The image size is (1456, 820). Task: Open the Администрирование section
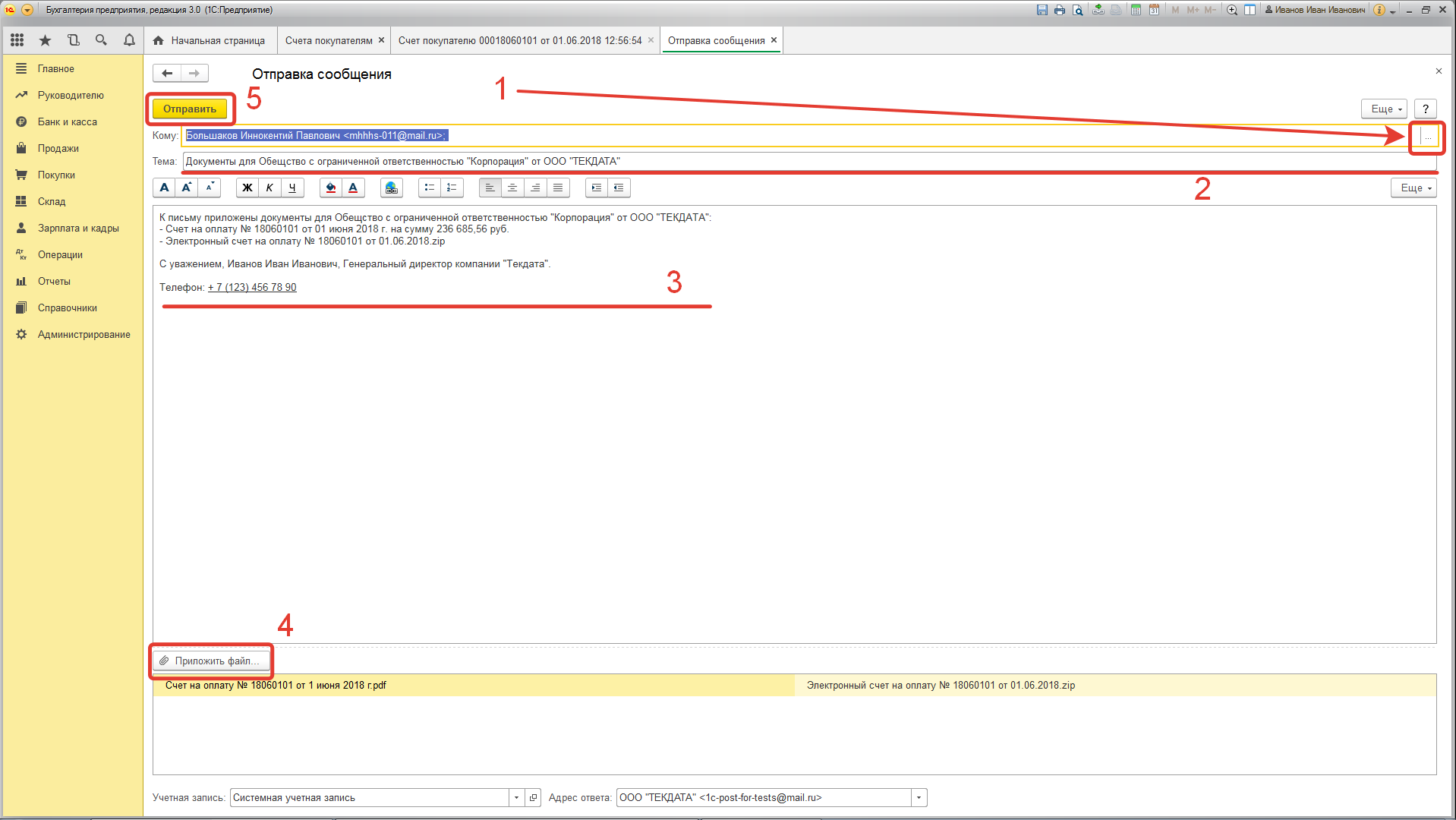coord(84,334)
